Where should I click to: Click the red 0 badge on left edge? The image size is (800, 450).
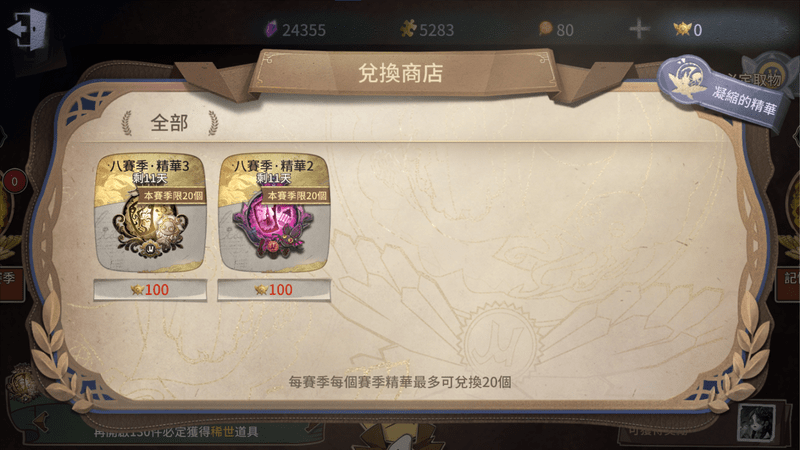pos(14,181)
